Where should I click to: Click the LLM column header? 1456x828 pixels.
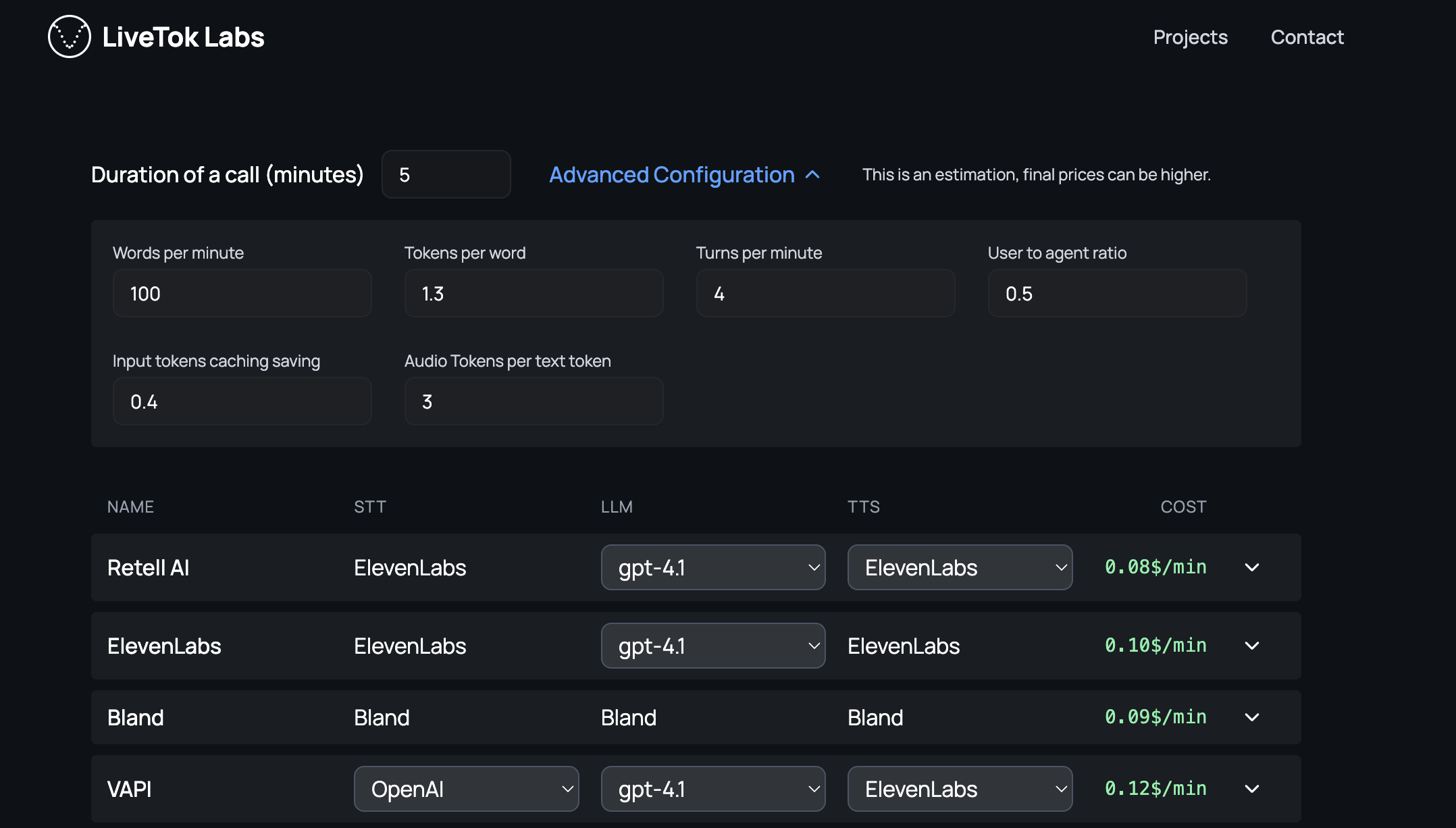(x=617, y=507)
